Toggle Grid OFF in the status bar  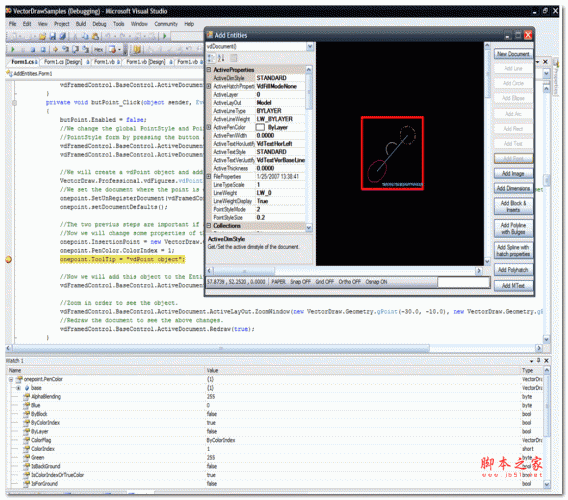click(x=325, y=282)
